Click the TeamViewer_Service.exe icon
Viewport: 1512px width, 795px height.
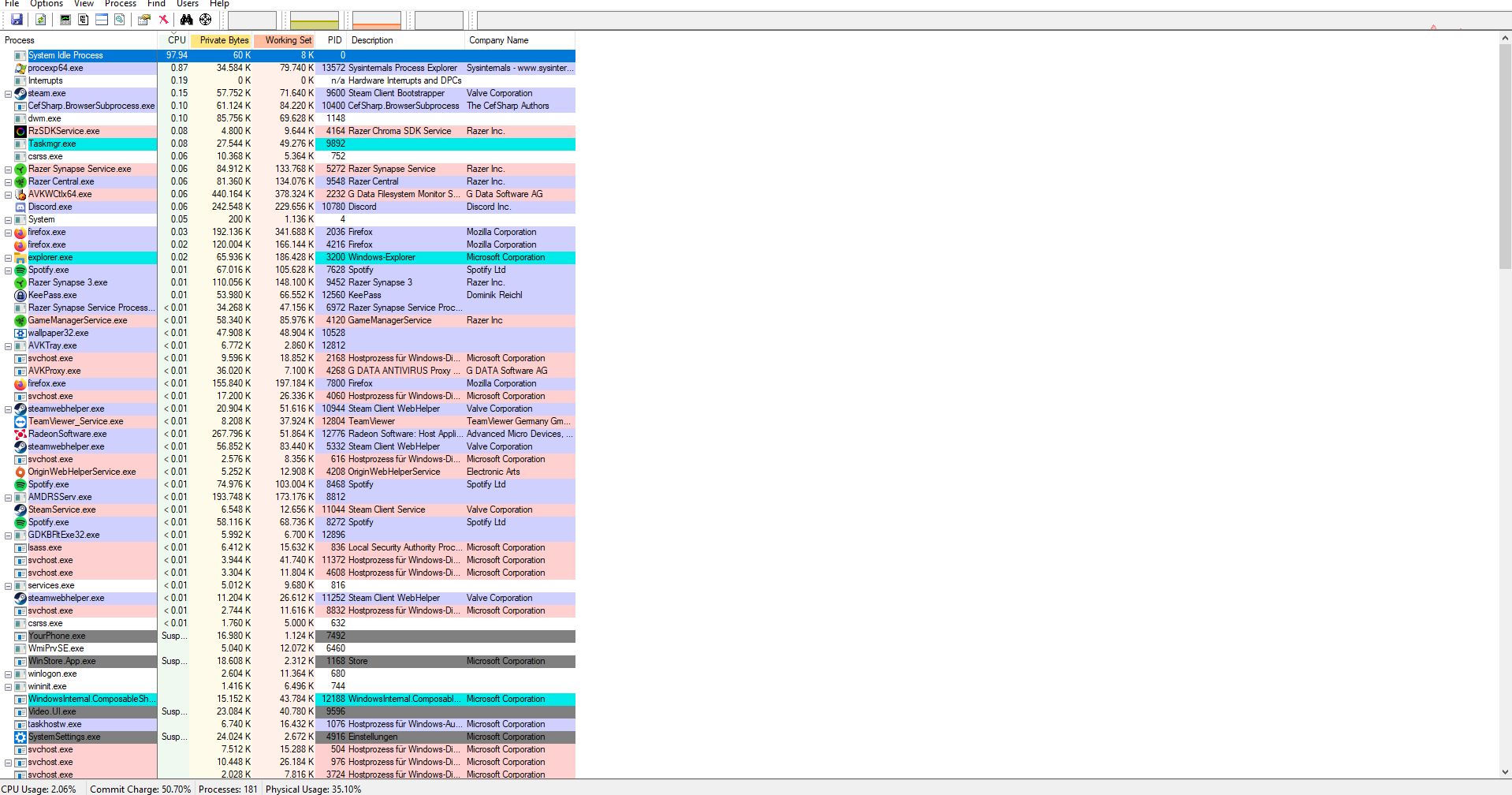[20, 421]
